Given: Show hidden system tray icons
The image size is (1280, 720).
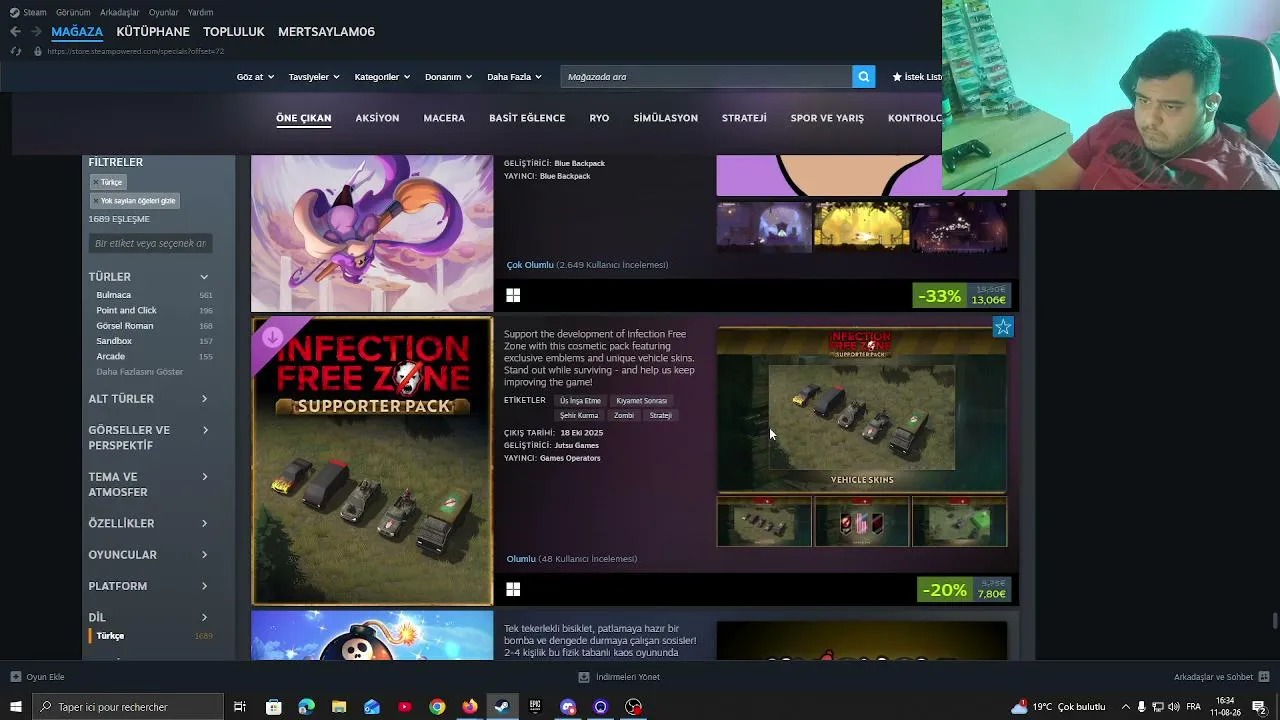Looking at the screenshot, I should 1126,707.
